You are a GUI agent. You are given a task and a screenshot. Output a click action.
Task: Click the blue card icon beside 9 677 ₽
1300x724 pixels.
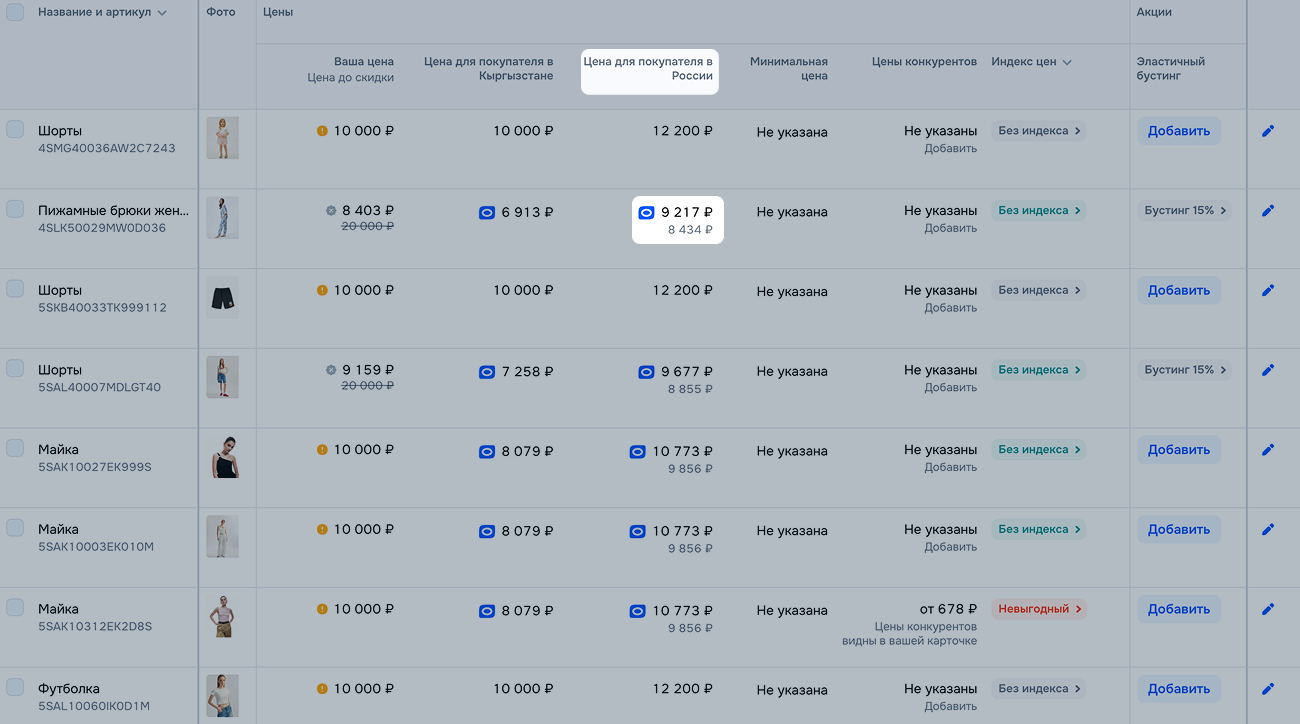646,372
